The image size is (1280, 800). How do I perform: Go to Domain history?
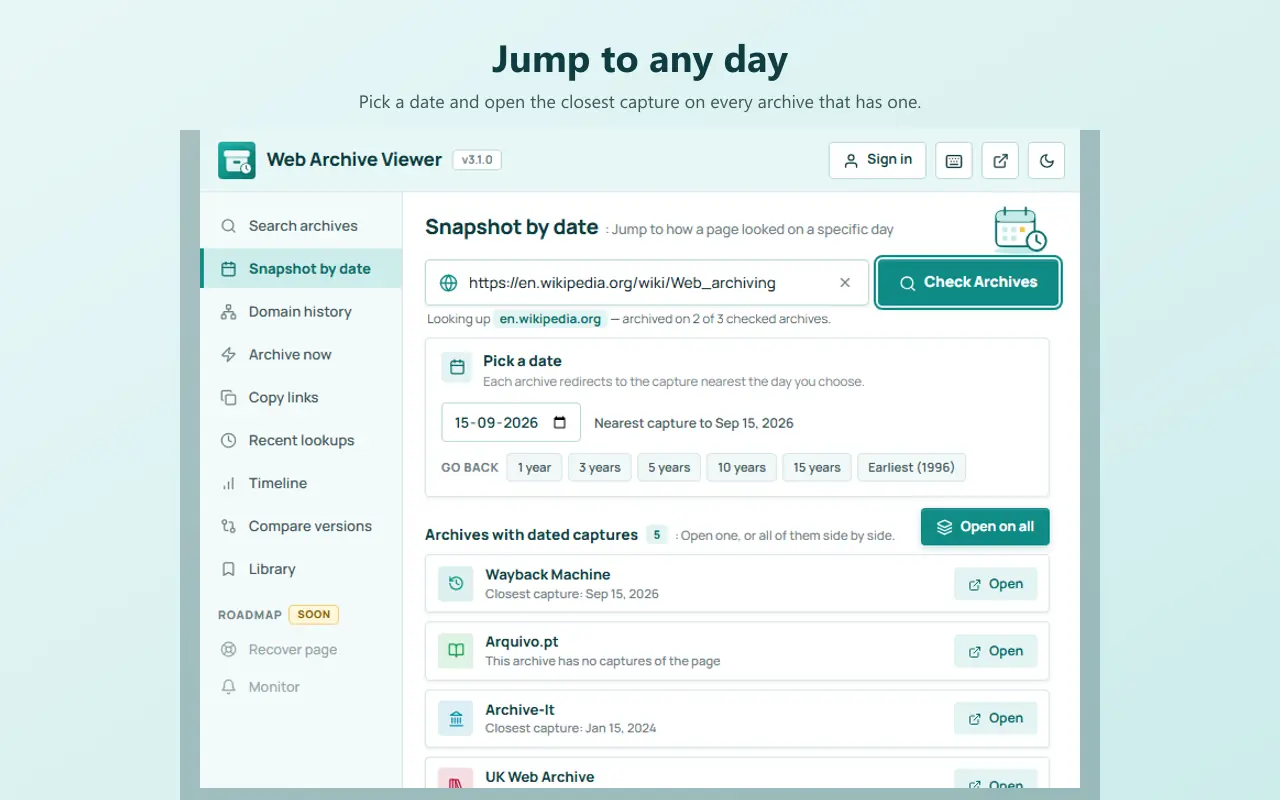point(301,312)
